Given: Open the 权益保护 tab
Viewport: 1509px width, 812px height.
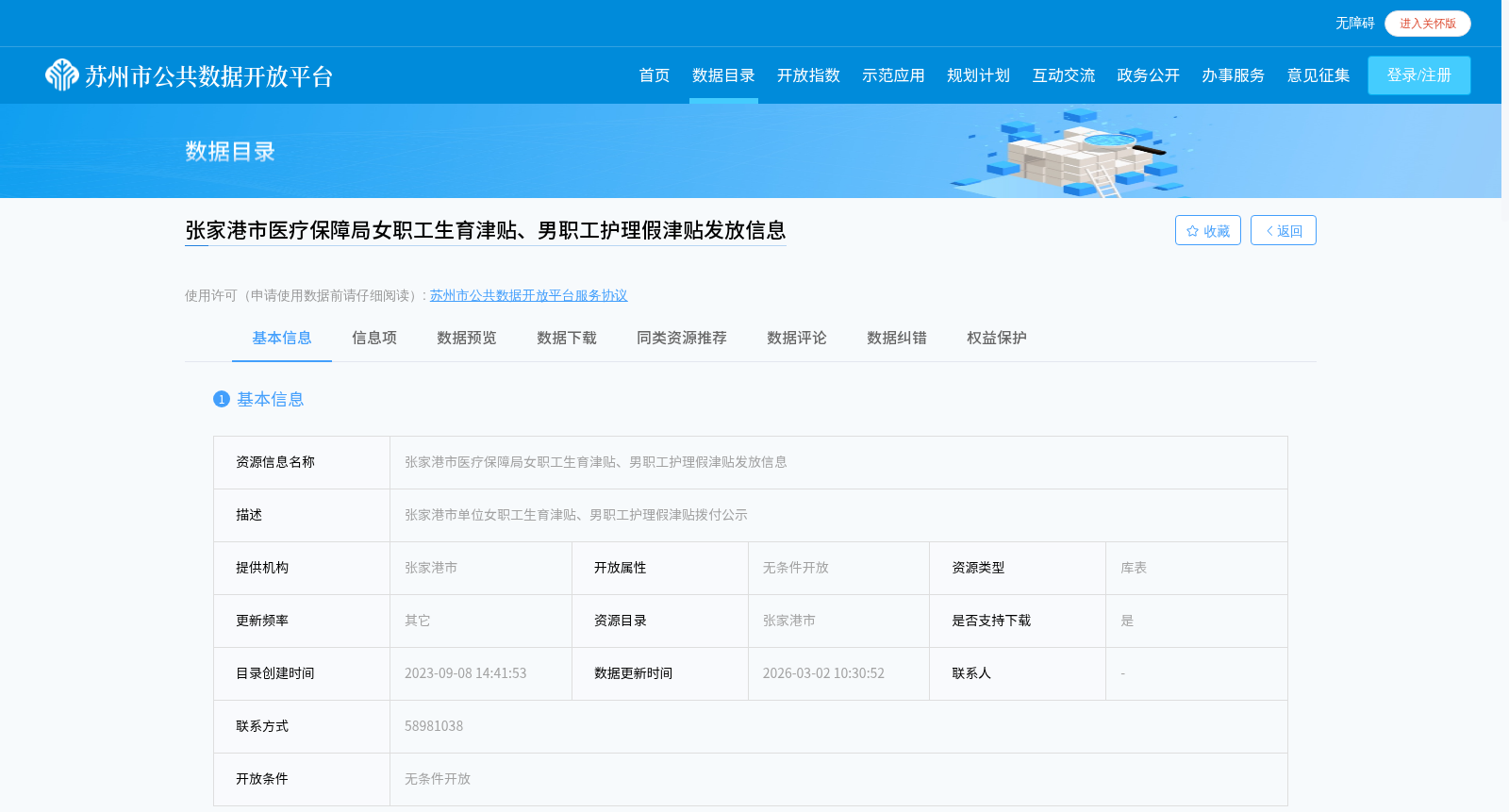Looking at the screenshot, I should (x=997, y=338).
